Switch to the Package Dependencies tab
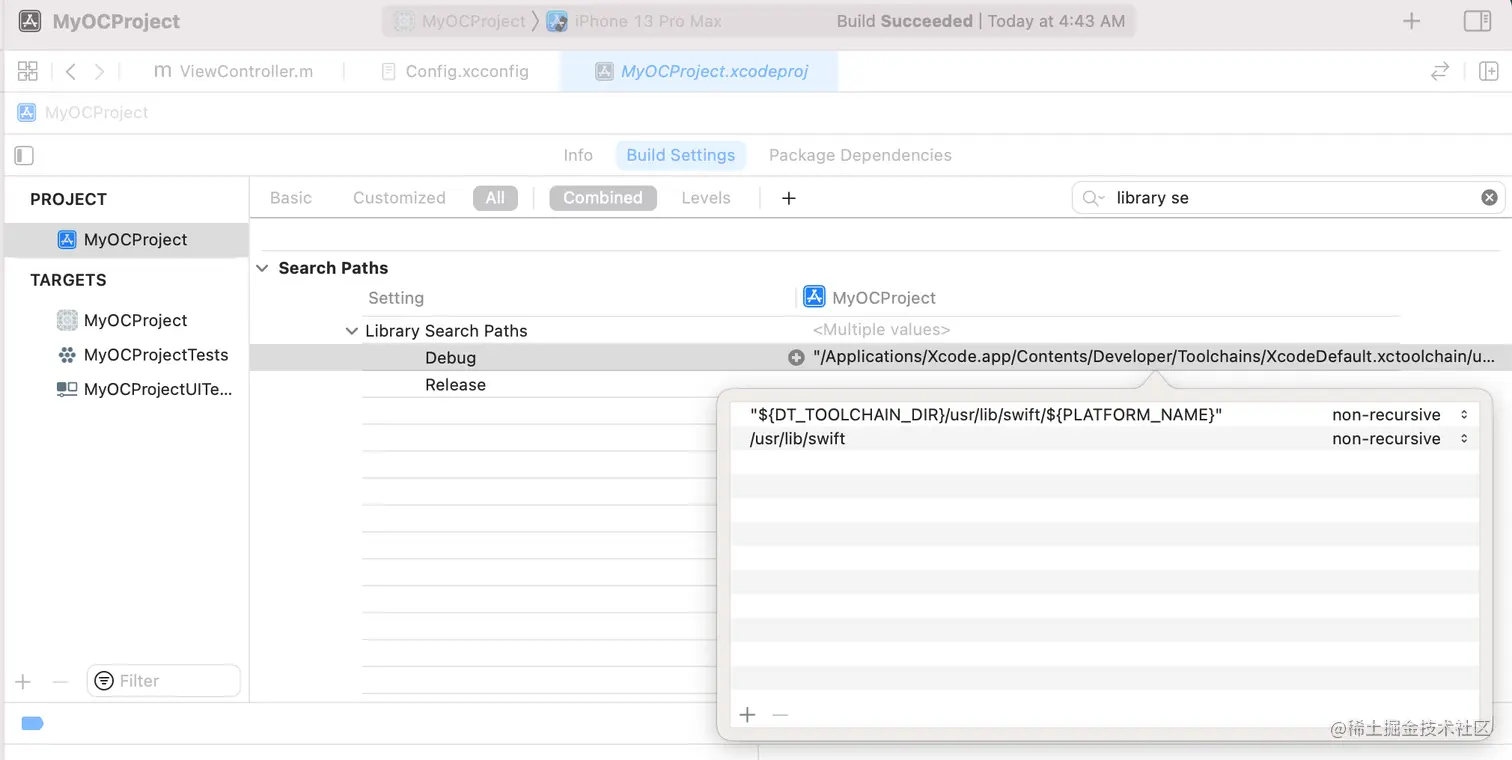 (860, 155)
